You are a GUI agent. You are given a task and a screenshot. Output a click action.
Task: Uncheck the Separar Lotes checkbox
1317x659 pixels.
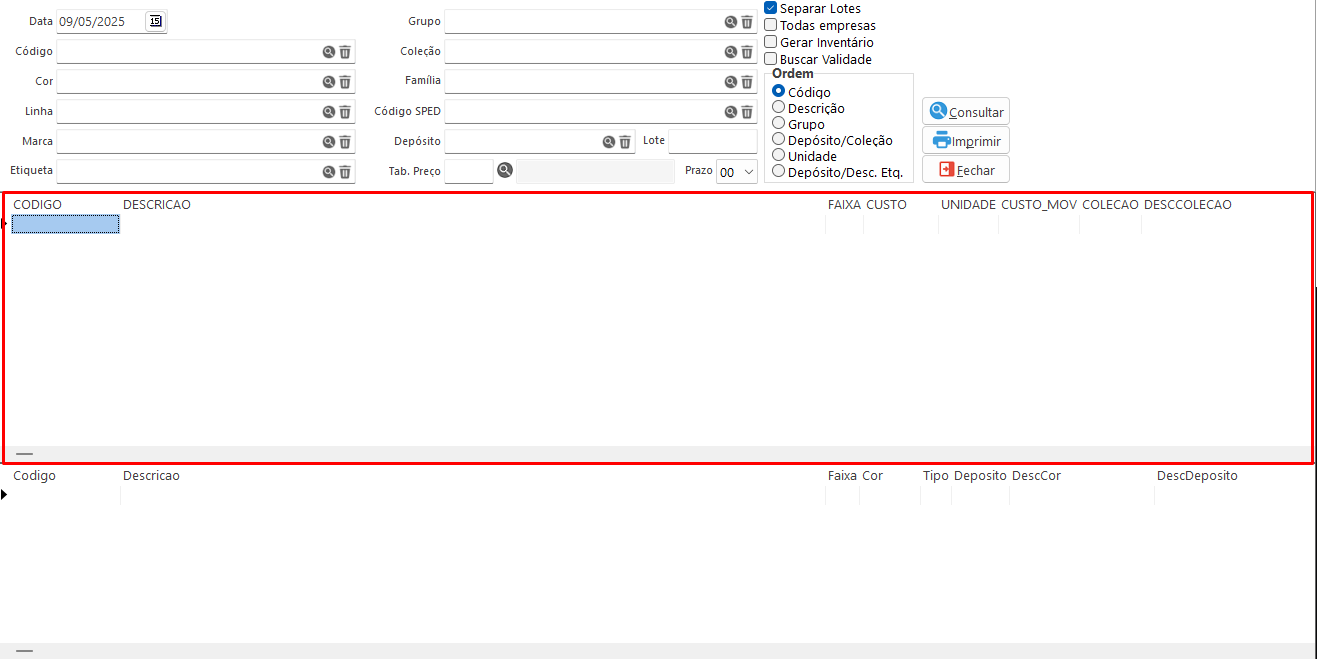click(x=771, y=8)
